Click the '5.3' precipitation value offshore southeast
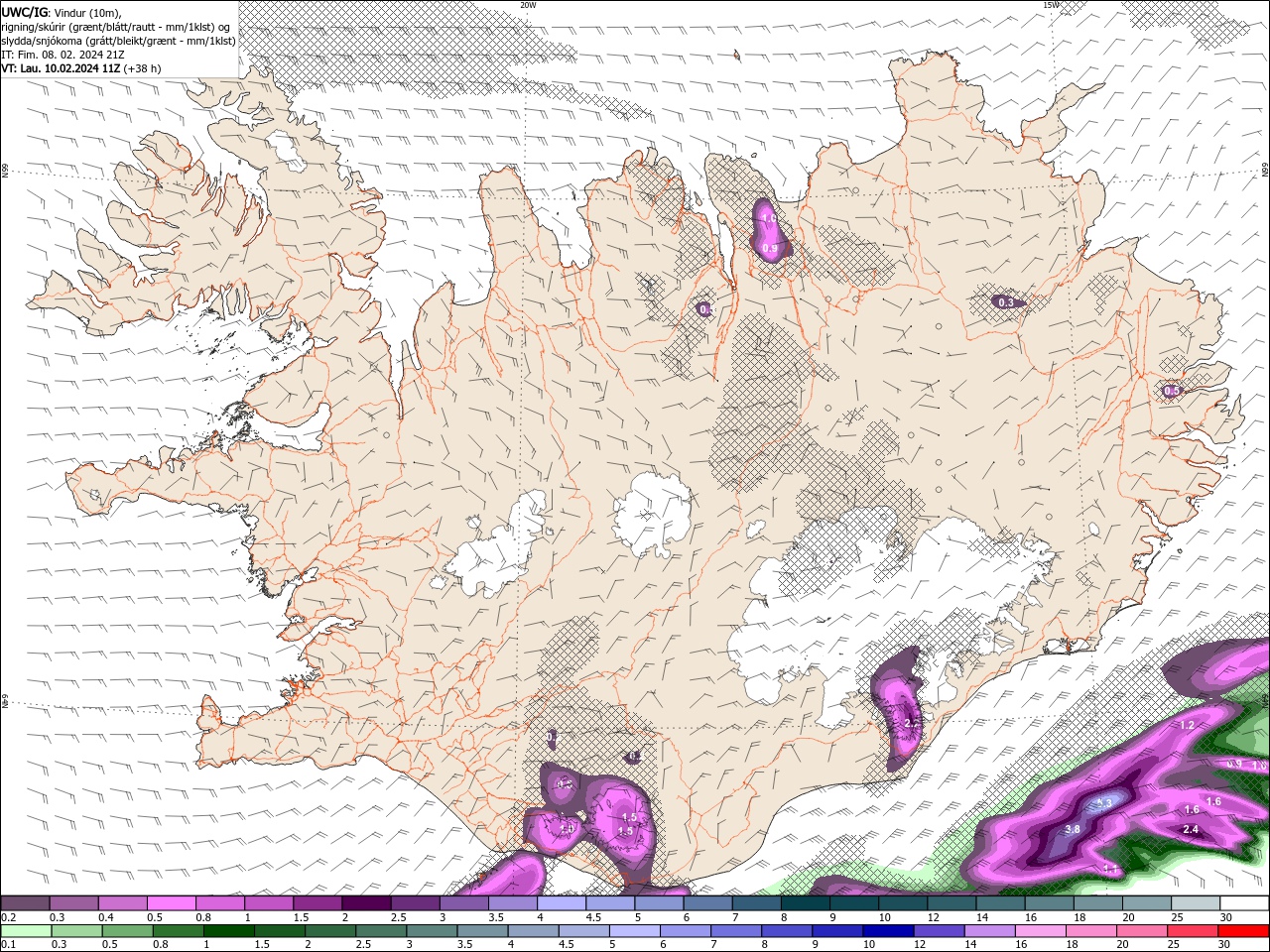Image resolution: width=1270 pixels, height=952 pixels. click(1105, 804)
